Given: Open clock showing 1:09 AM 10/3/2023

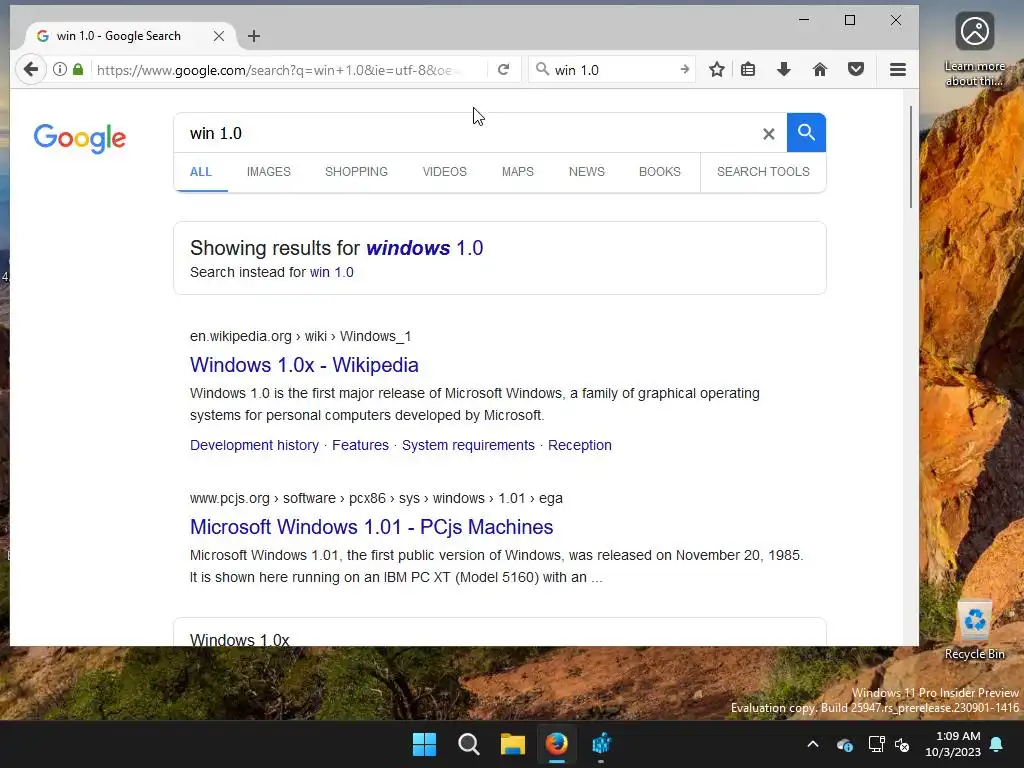Looking at the screenshot, I should pos(953,744).
